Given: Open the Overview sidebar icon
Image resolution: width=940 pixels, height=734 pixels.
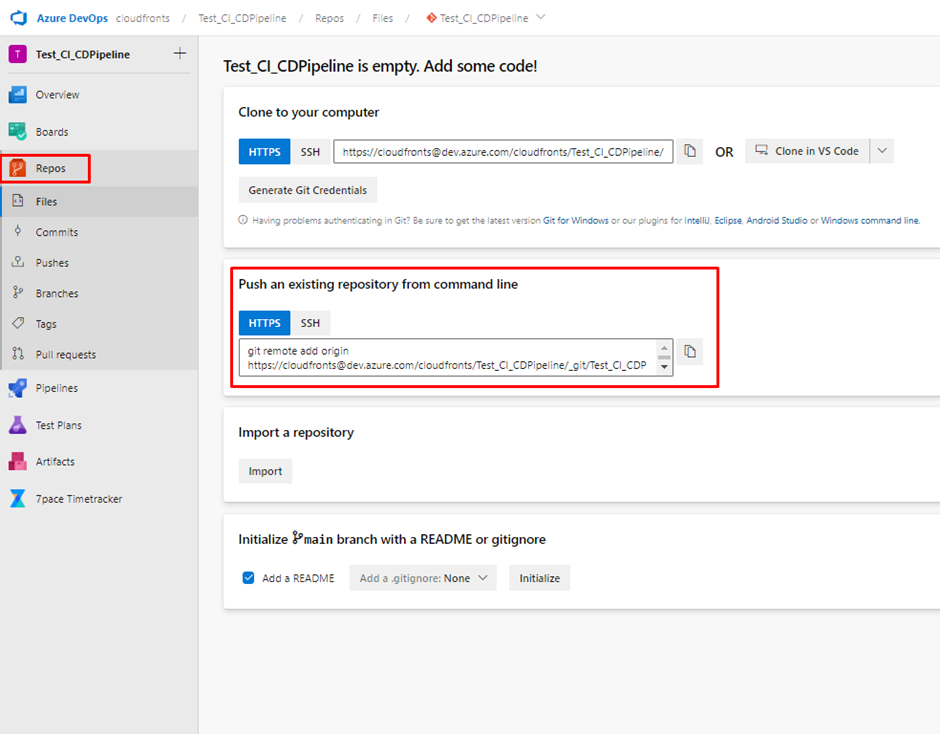Looking at the screenshot, I should click(17, 95).
